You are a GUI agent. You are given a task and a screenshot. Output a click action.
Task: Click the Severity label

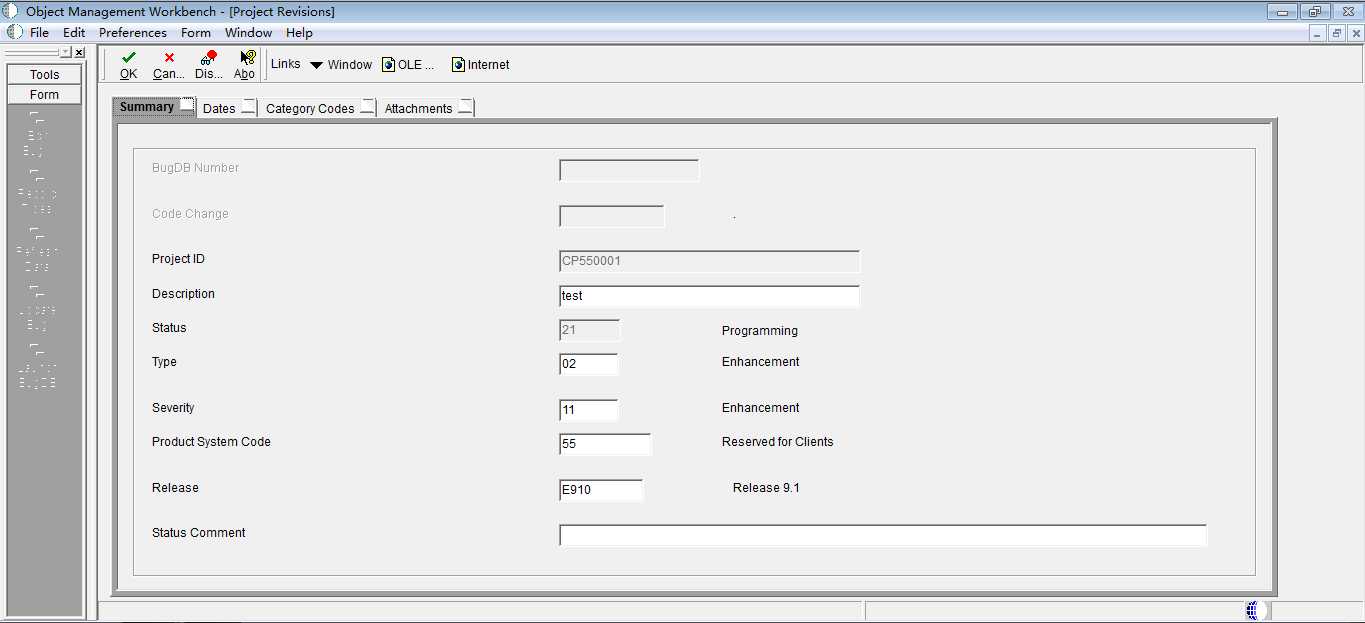tap(173, 408)
